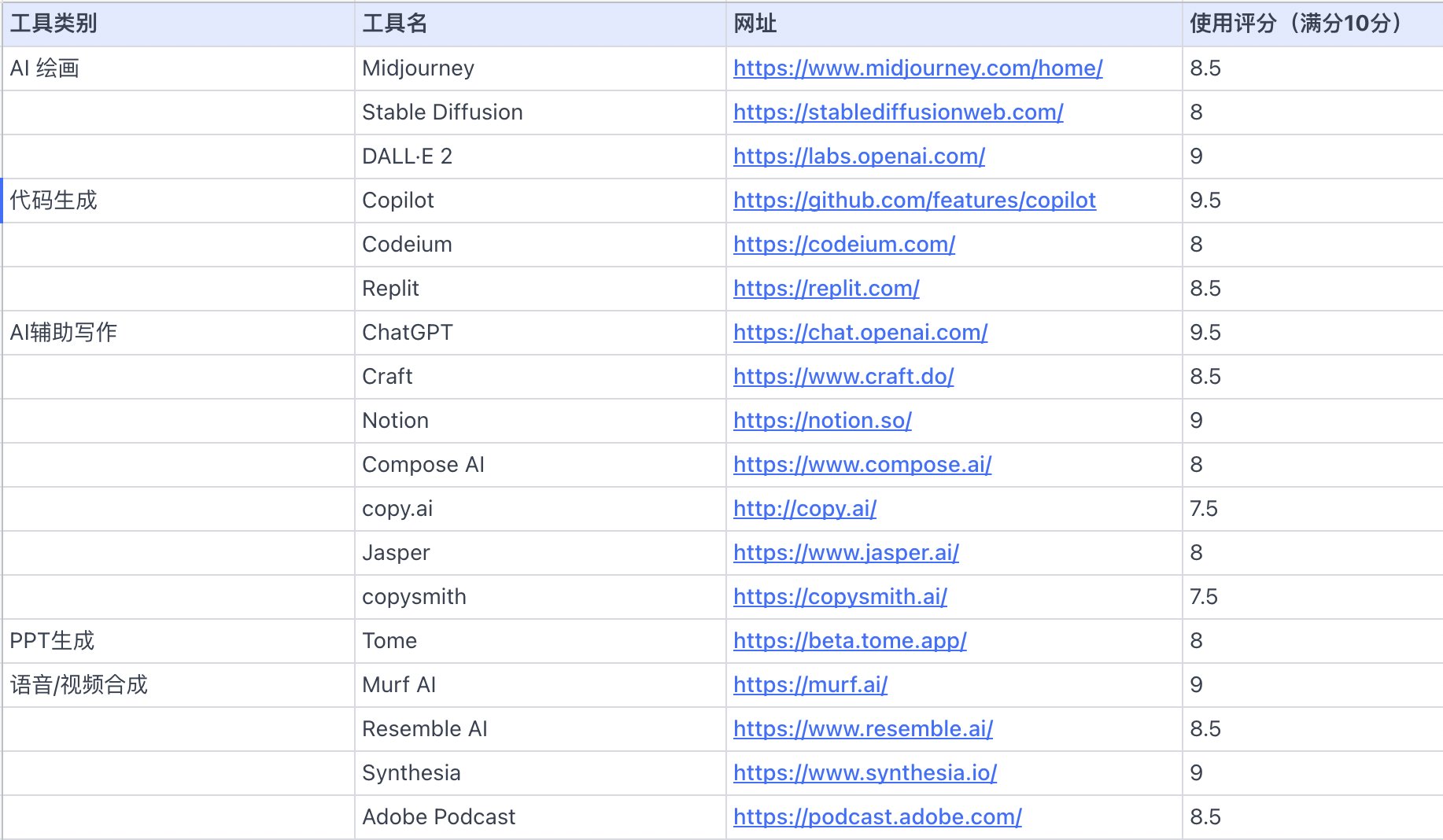Open the notion.so link
This screenshot has height=840, width=1443.
click(822, 421)
